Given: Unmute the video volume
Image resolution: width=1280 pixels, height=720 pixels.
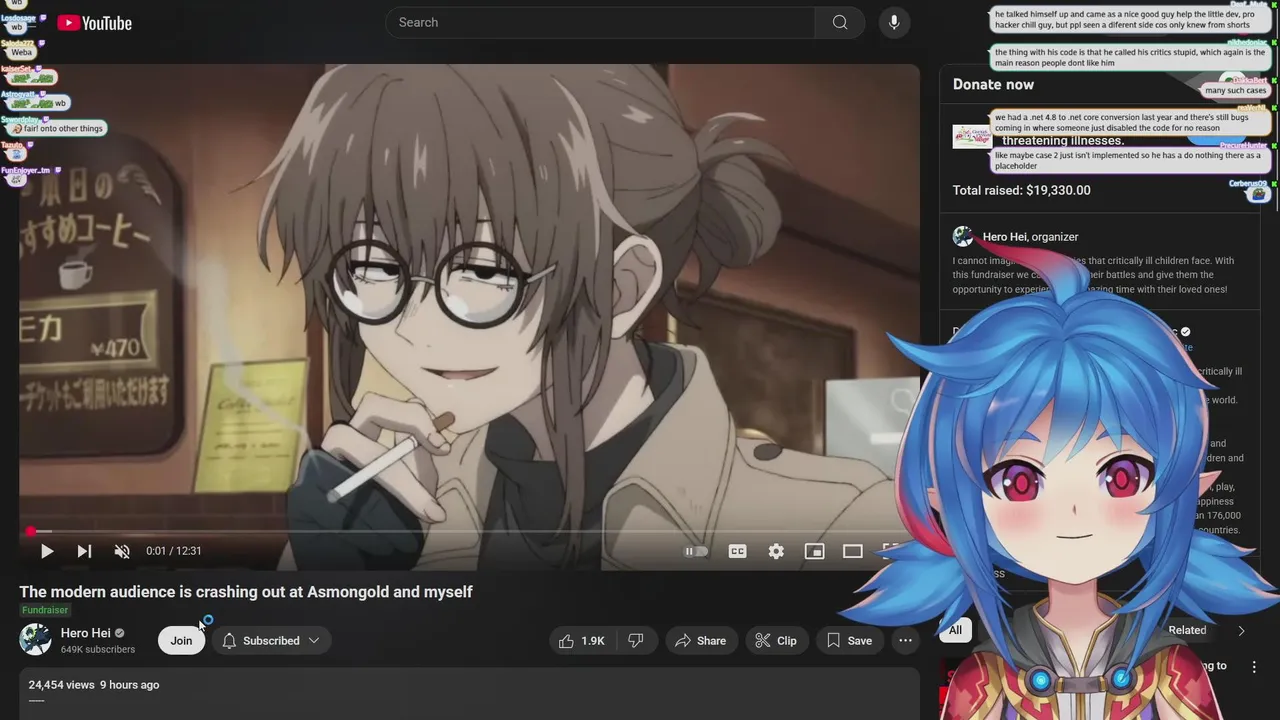Looking at the screenshot, I should (122, 551).
